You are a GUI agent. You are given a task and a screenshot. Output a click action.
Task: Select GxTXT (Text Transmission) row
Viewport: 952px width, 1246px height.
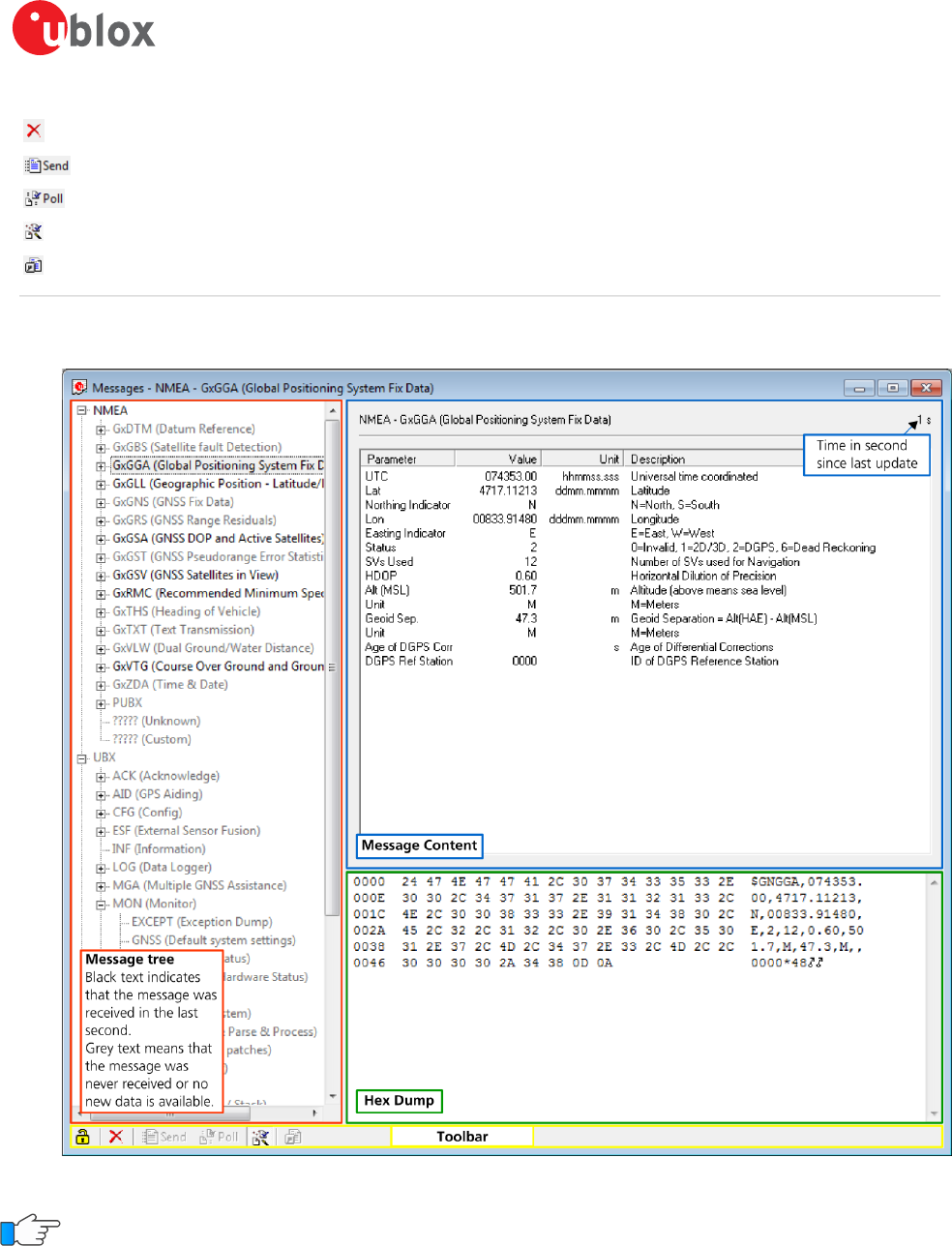184,630
